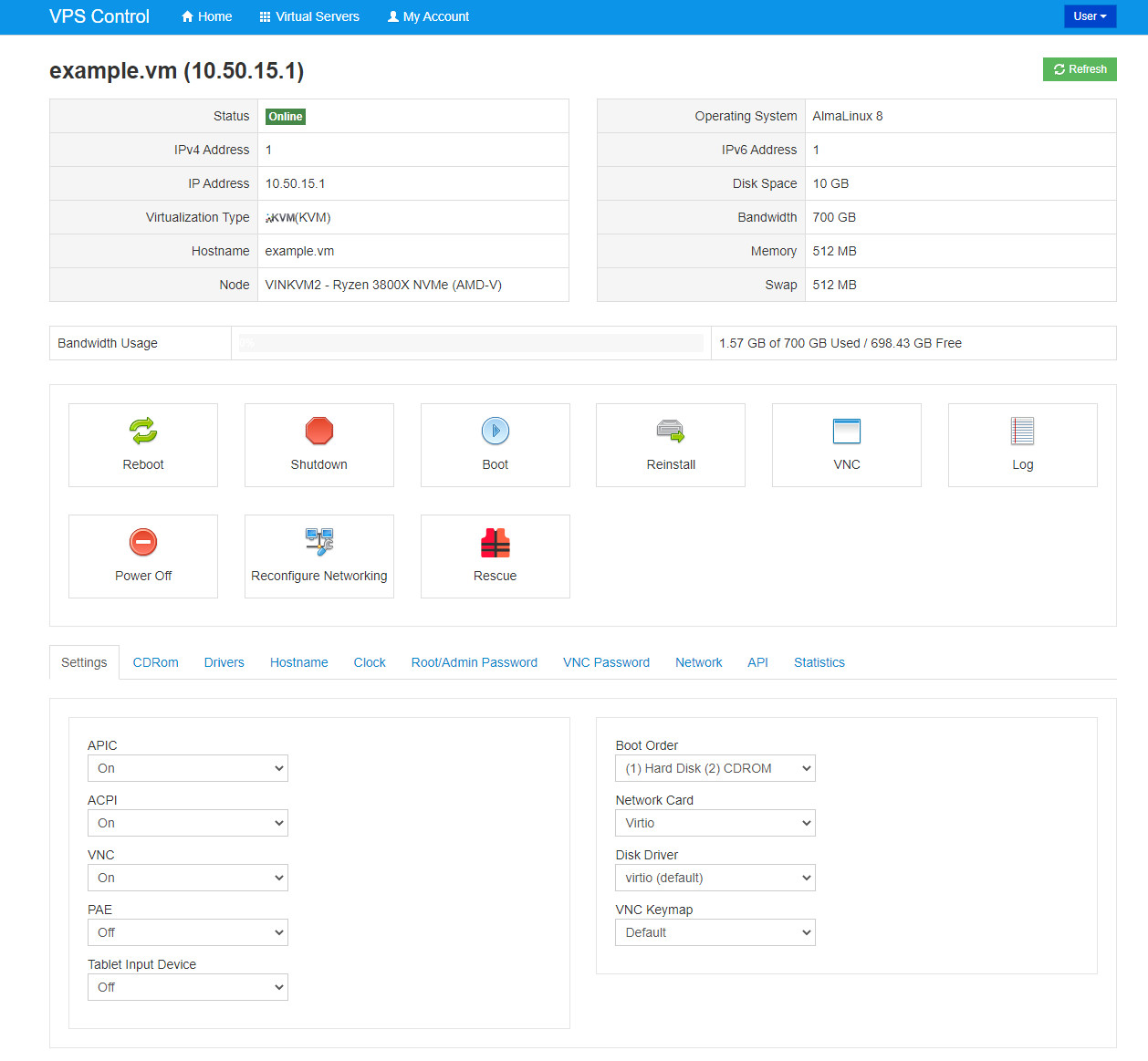Click the Shutdown label text
Viewport: 1148px width, 1061px height.
[319, 464]
